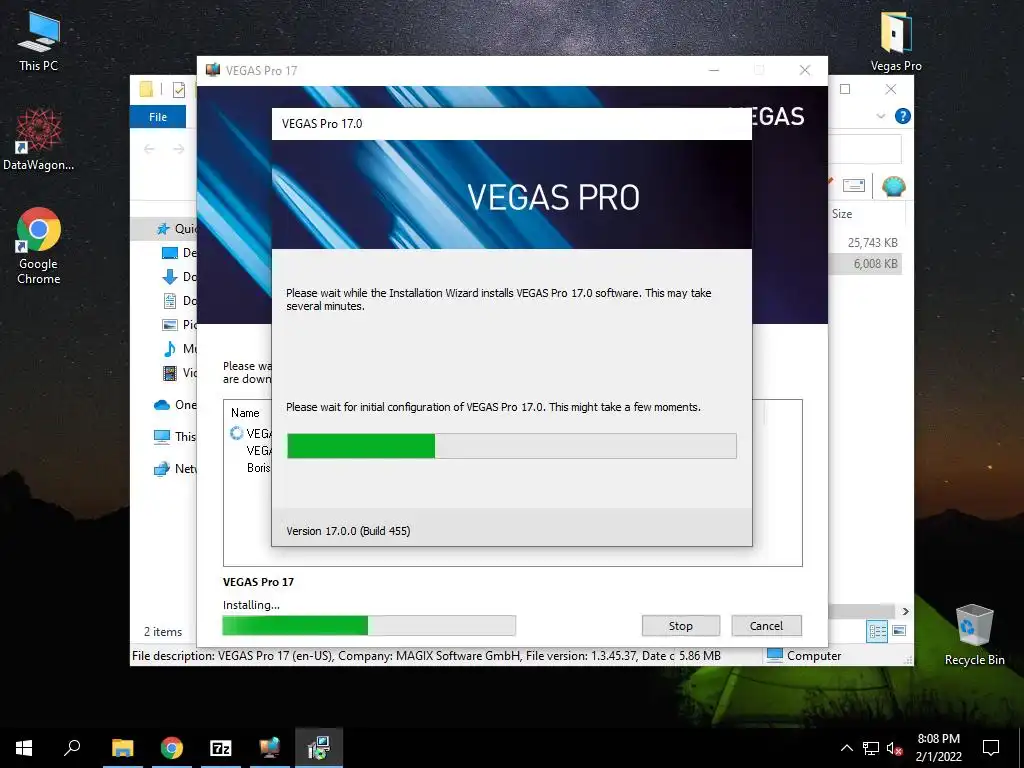Expand the File Explorer ribbon chevron
This screenshot has width=1024, height=768.
[880, 116]
